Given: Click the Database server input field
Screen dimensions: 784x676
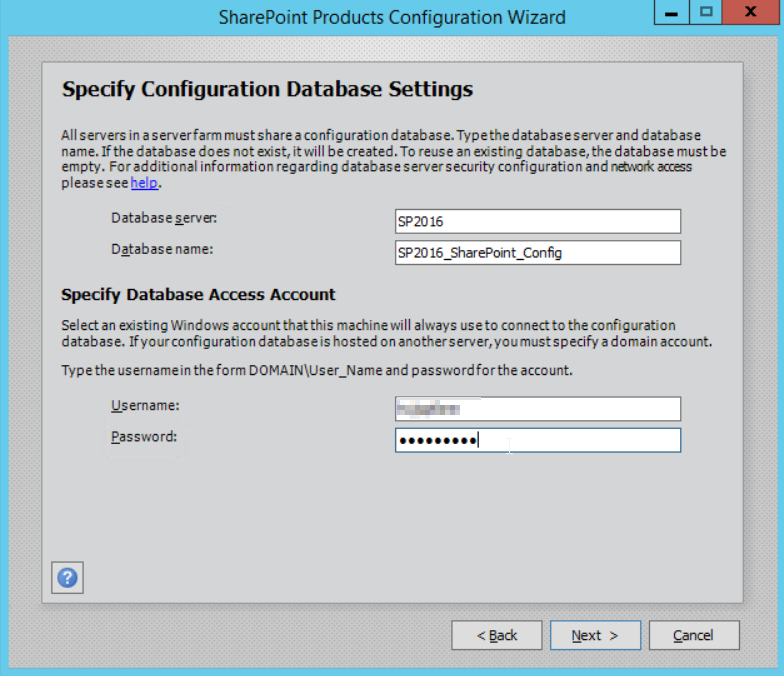Looking at the screenshot, I should pyautogui.click(x=538, y=222).
